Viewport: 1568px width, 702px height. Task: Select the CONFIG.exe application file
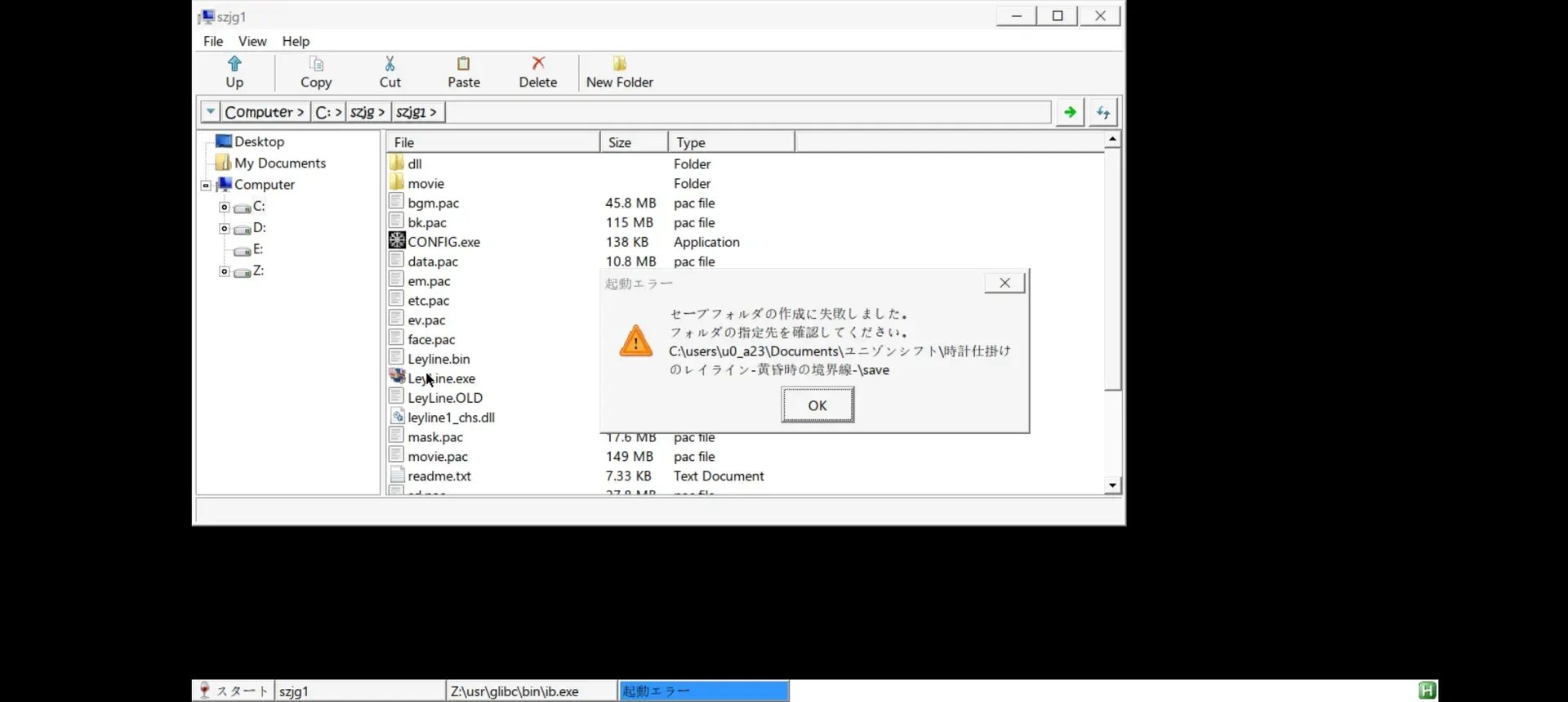443,242
